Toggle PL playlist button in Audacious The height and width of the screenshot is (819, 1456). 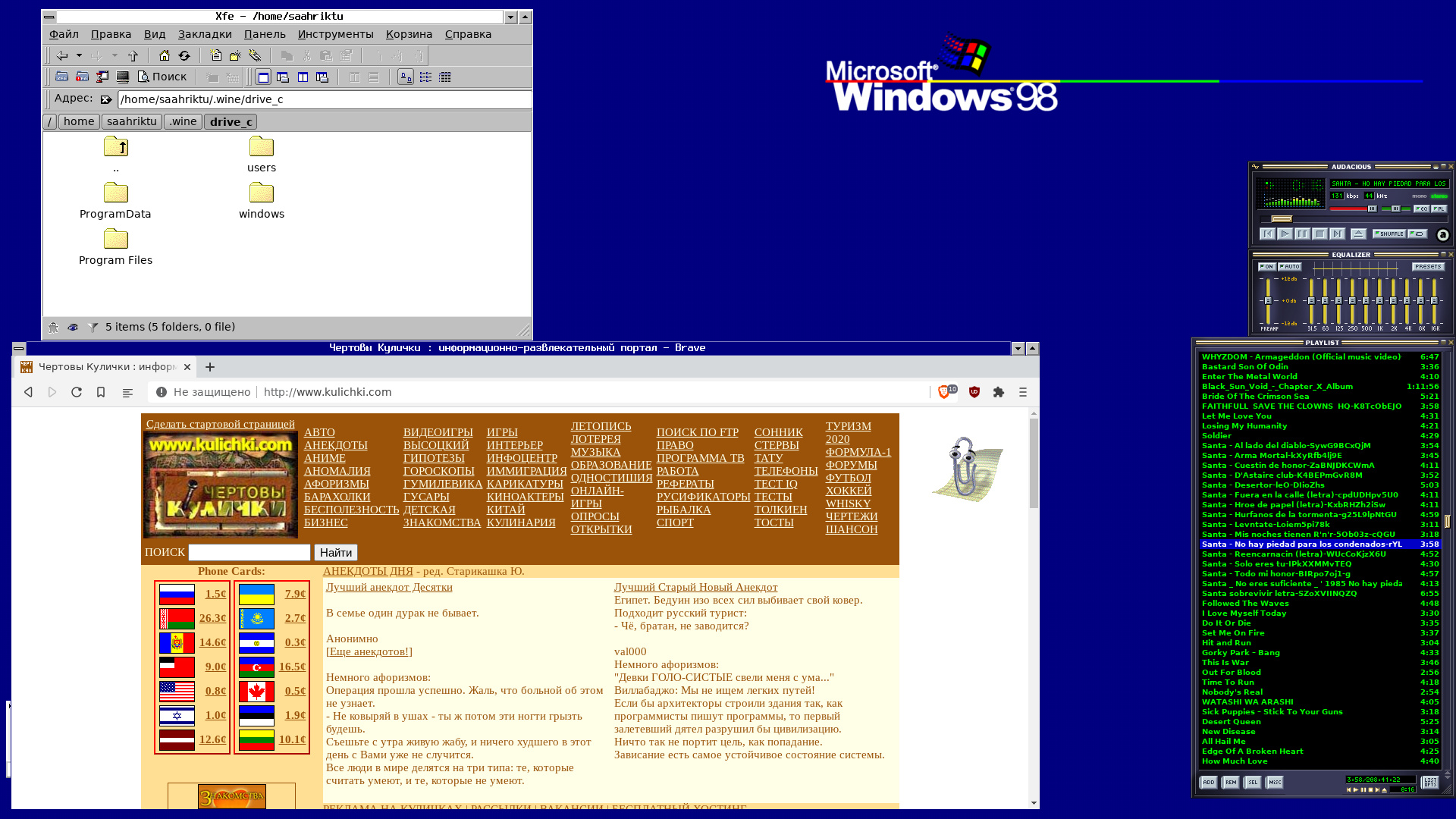click(x=1439, y=209)
